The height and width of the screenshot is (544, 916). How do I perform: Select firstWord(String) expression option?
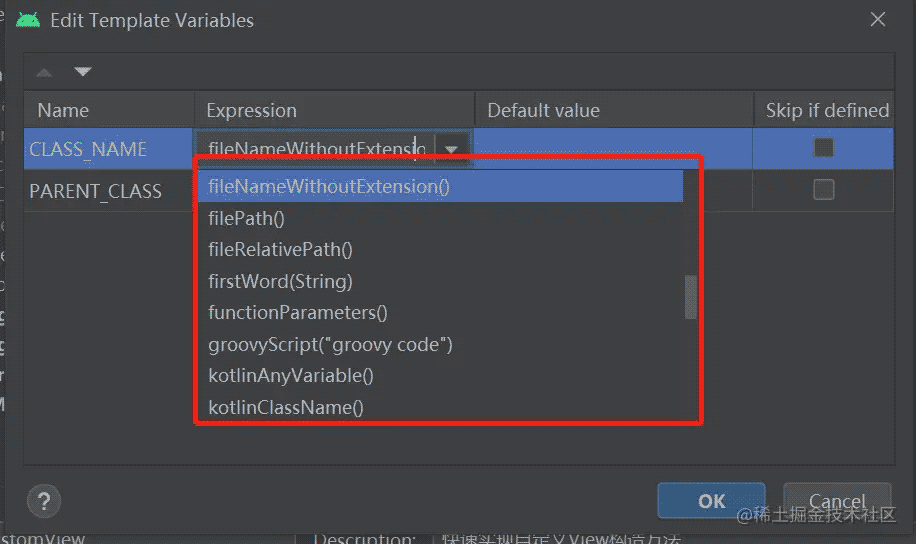280,281
